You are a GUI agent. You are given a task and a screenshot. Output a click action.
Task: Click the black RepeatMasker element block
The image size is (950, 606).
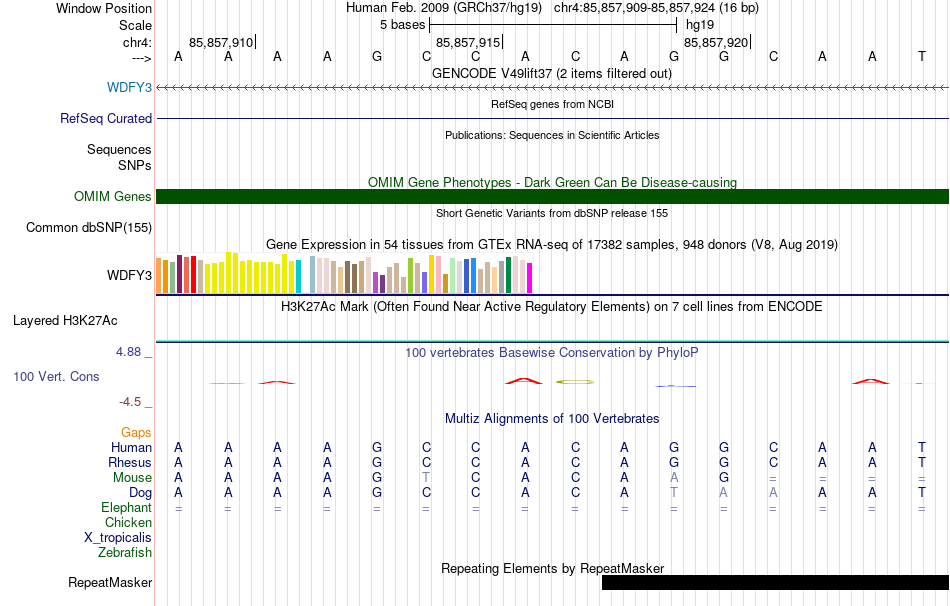click(x=776, y=582)
